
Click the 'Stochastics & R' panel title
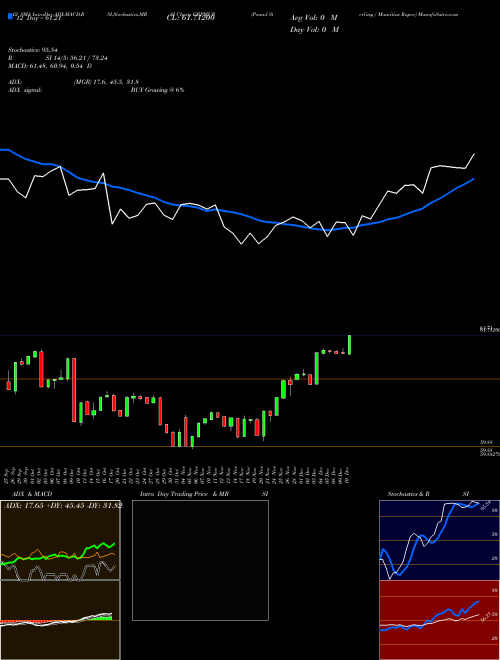(x=408, y=494)
